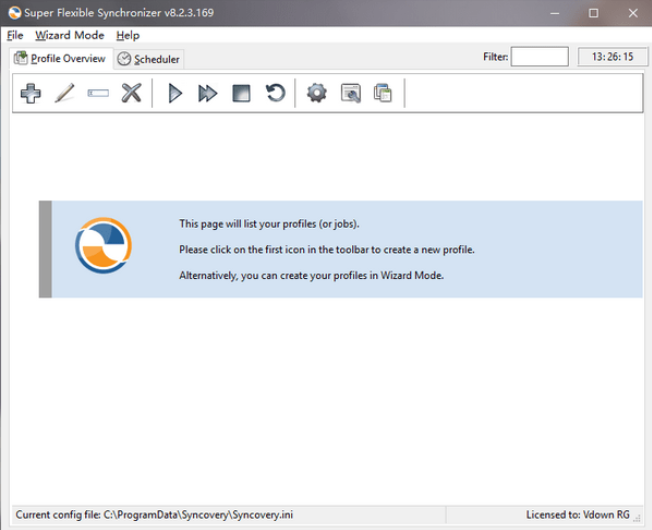Click the 'Licensed to: Vdown RG' text

tap(578, 515)
